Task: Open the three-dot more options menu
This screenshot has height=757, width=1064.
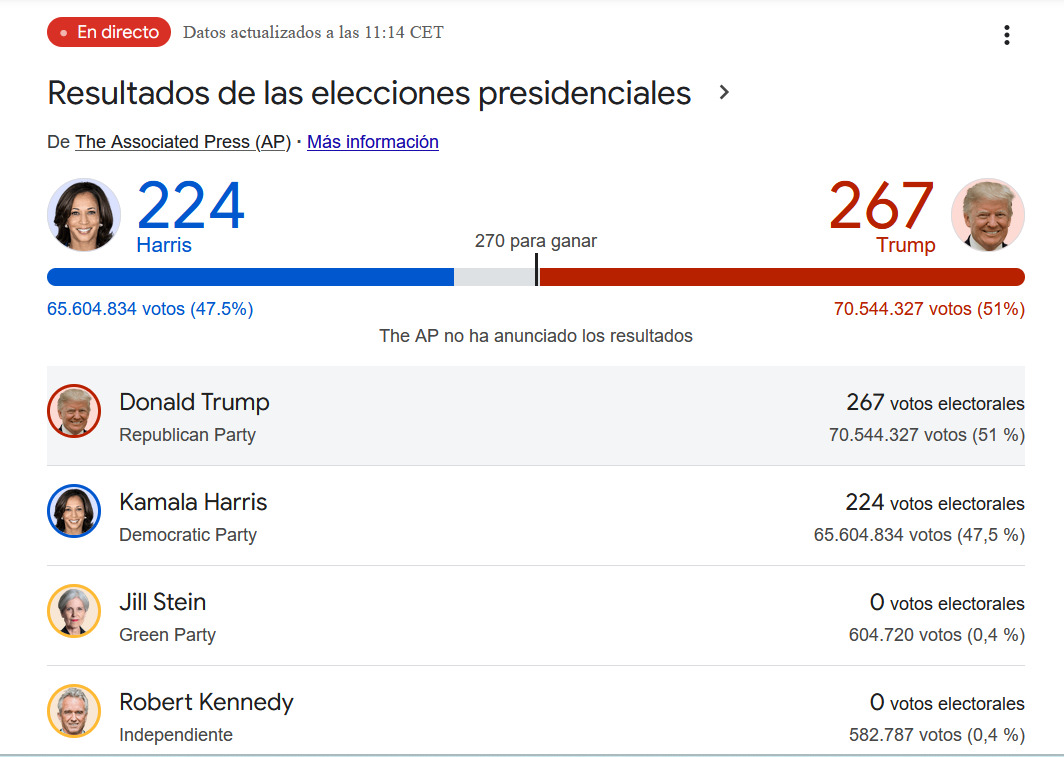Action: 1006,36
